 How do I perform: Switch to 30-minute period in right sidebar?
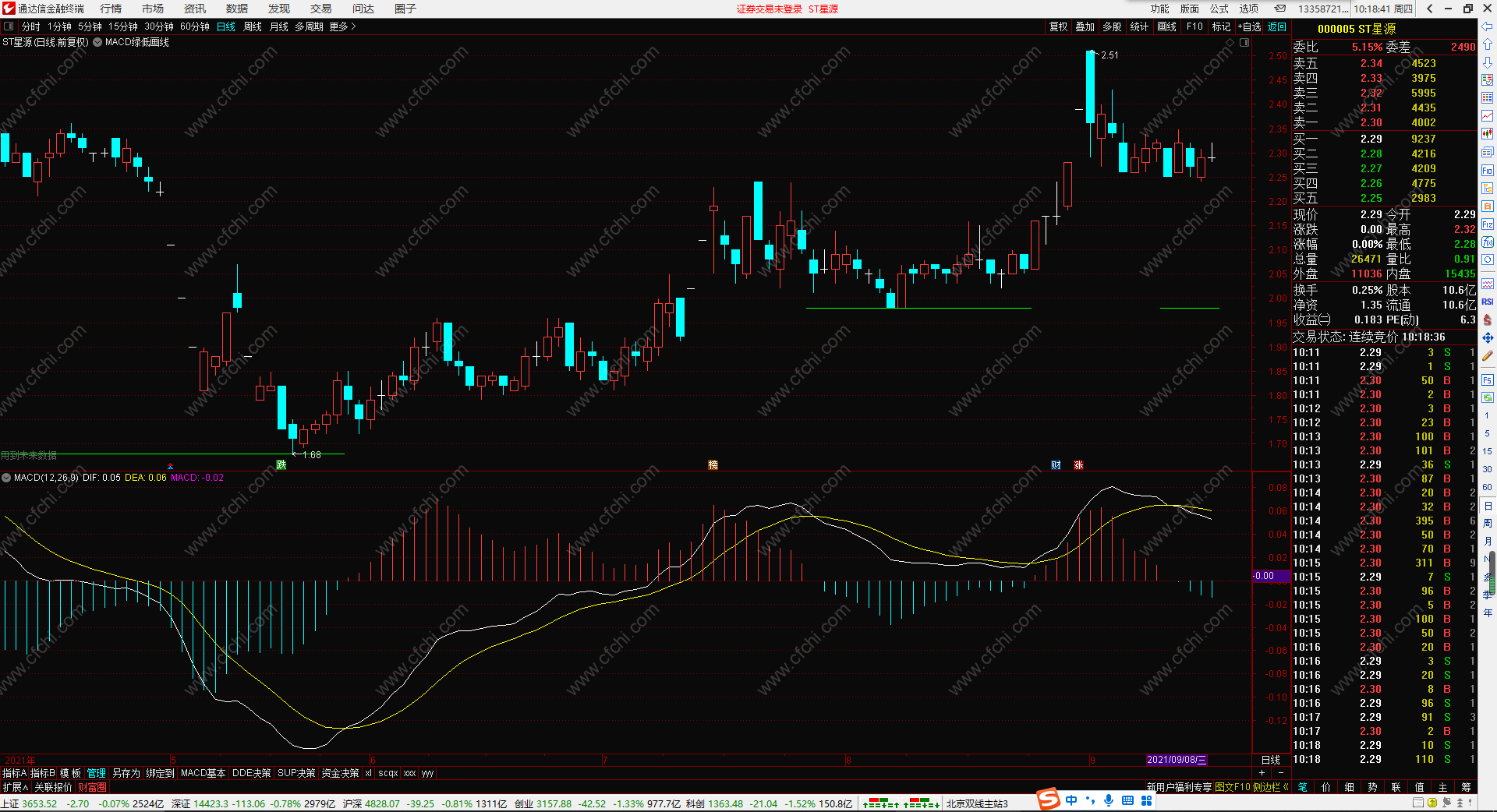pos(1487,469)
